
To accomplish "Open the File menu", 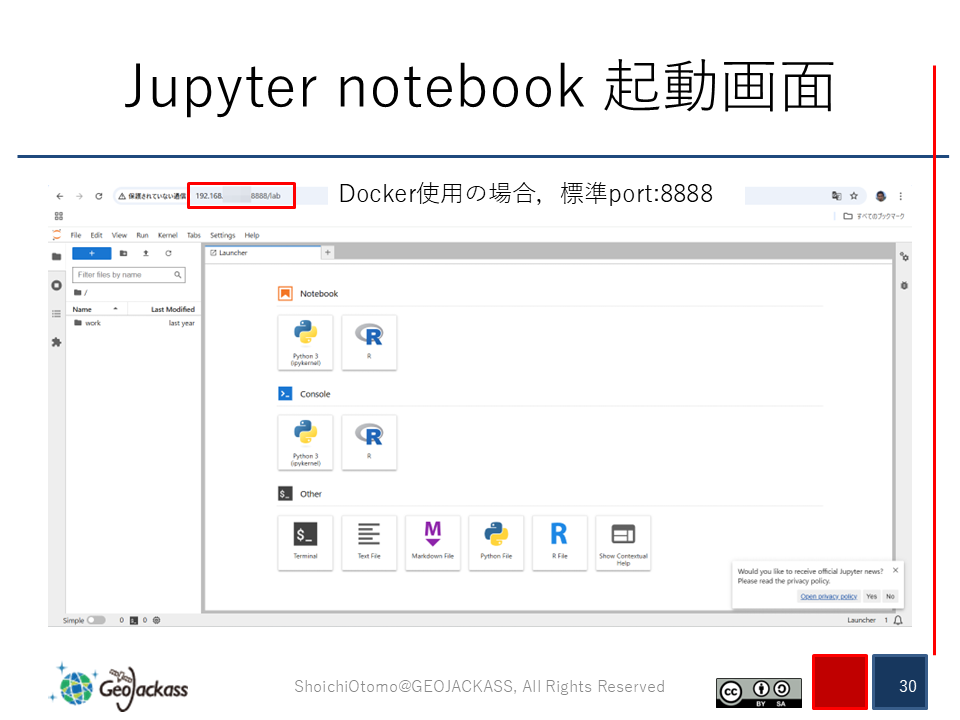I will click(76, 235).
